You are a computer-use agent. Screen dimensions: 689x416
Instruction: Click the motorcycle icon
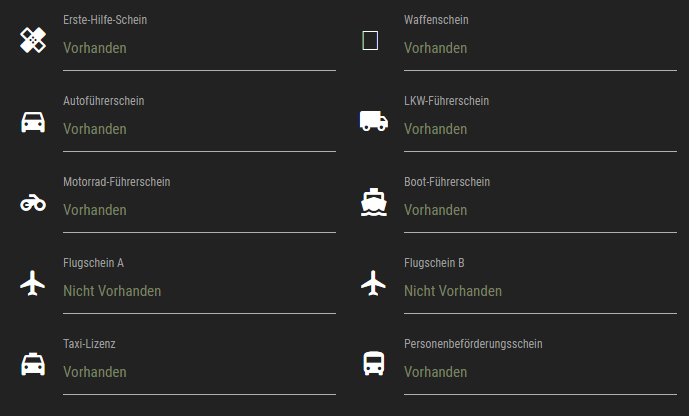(x=33, y=203)
